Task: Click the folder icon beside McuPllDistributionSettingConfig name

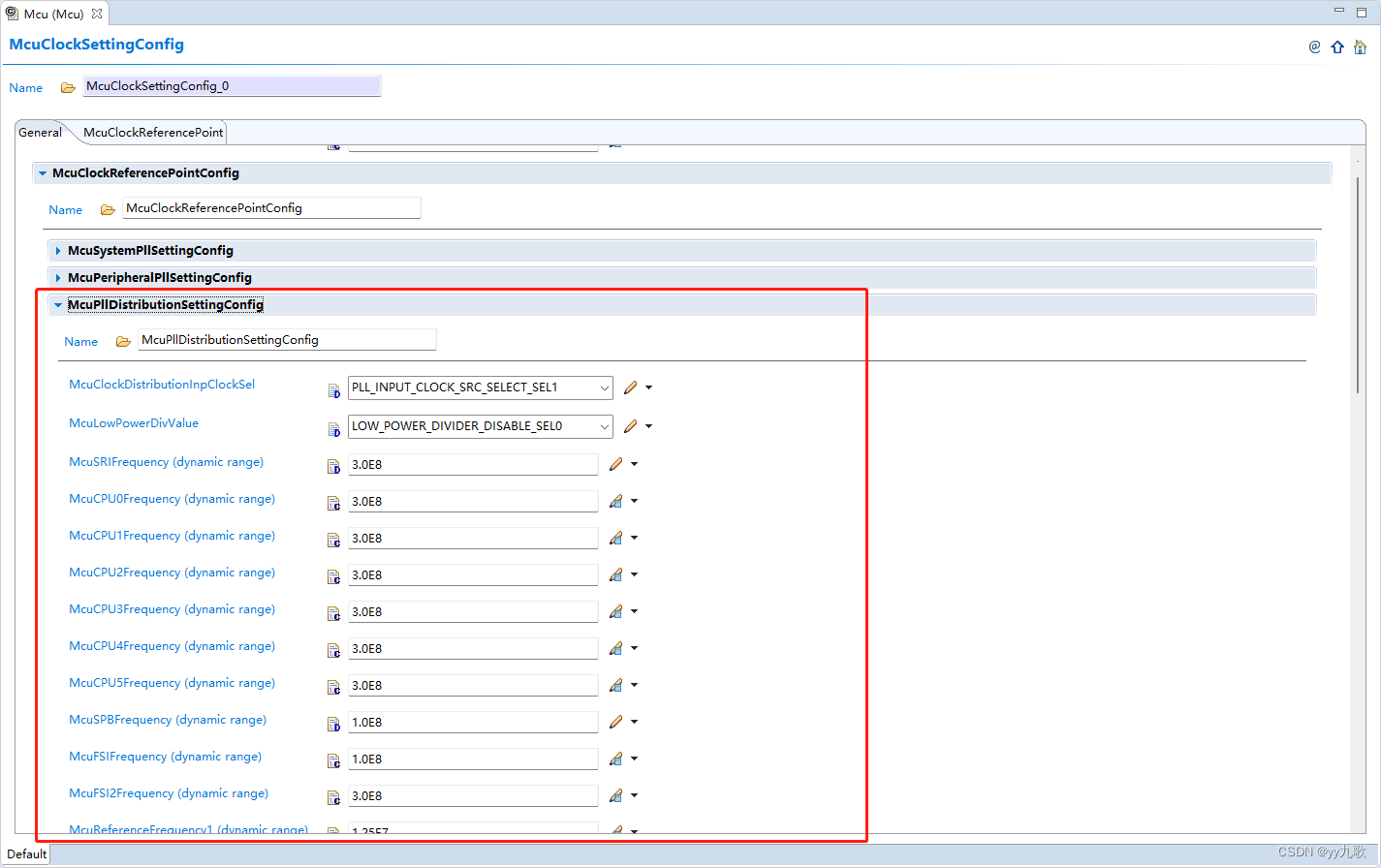Action: tap(123, 341)
